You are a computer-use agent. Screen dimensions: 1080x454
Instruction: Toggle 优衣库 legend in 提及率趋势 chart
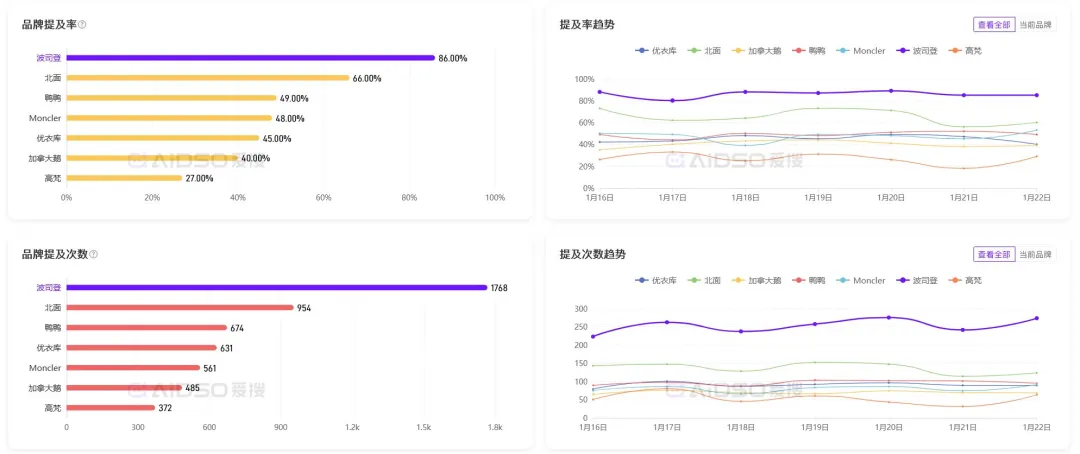click(643, 50)
